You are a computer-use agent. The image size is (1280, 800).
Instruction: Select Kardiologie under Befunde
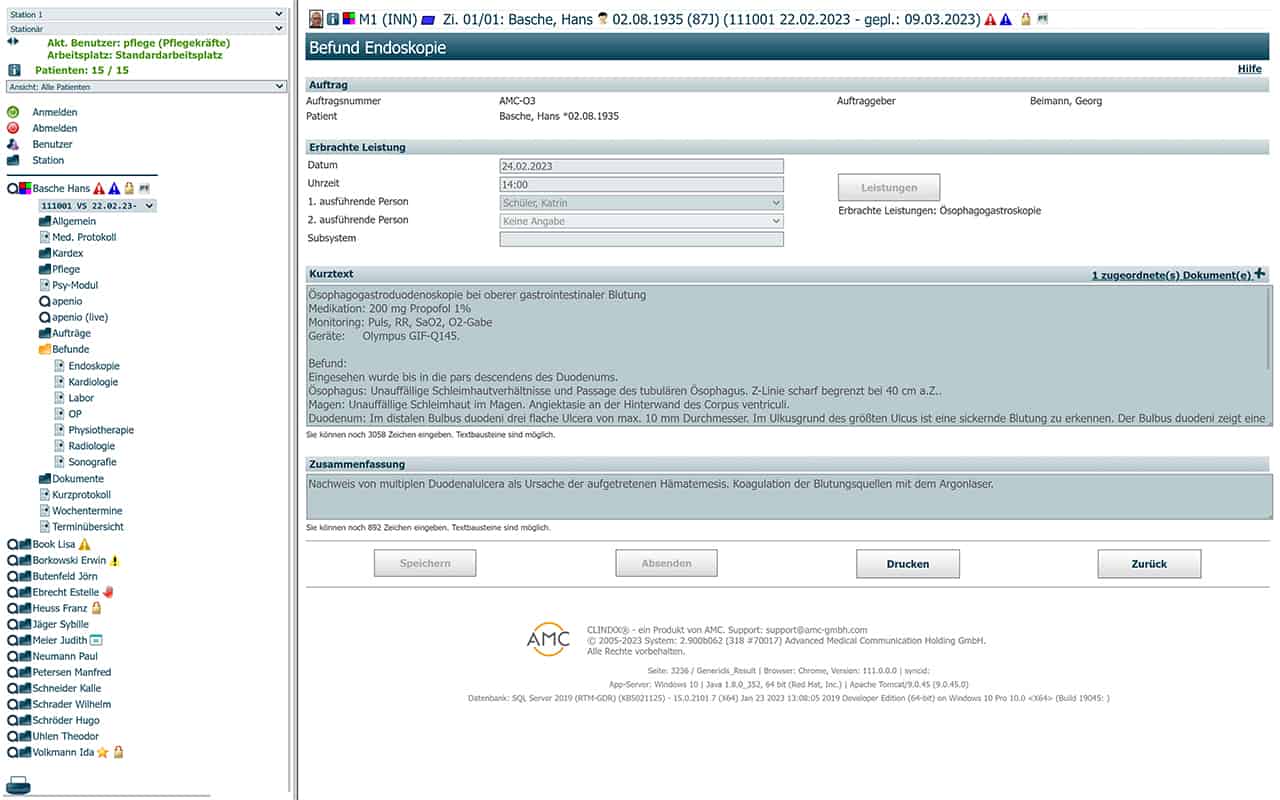point(93,382)
